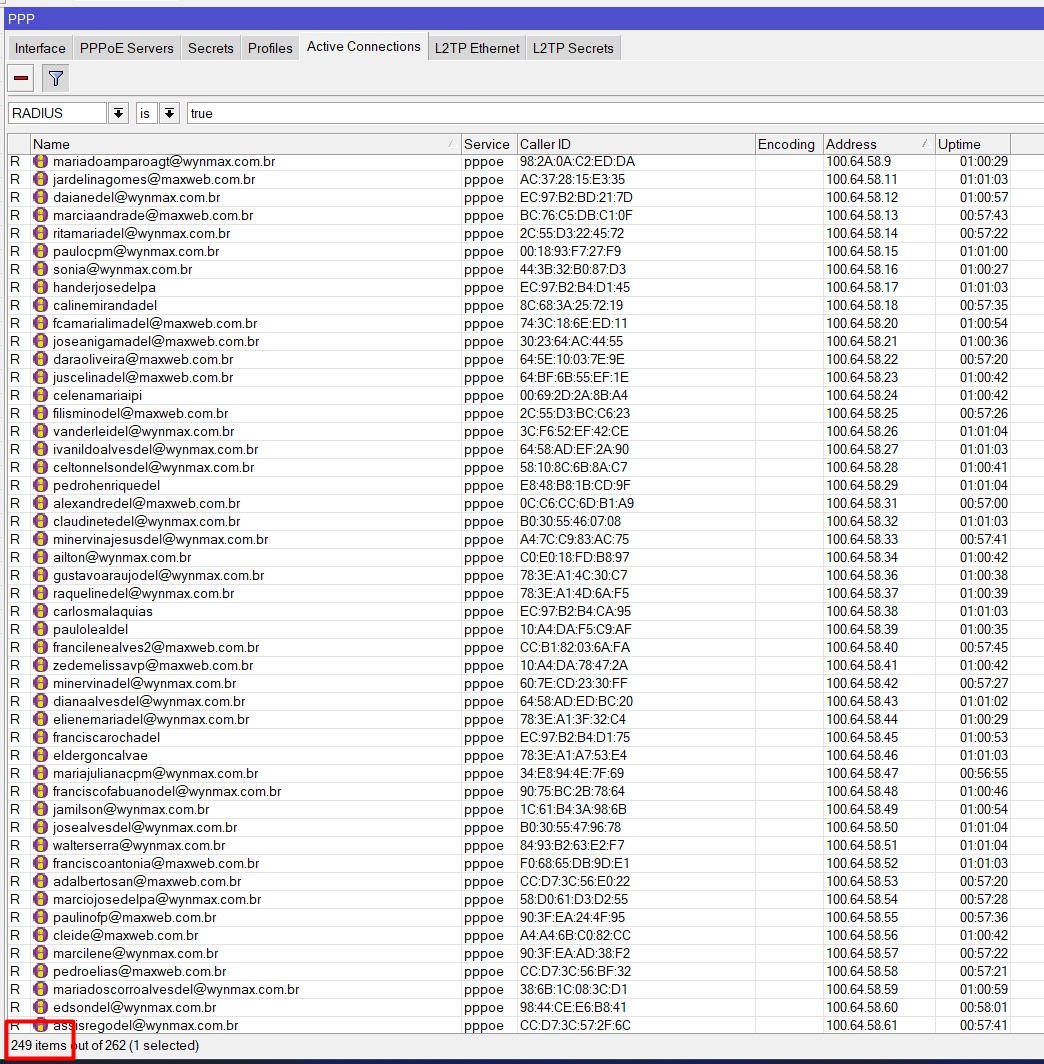1044x1064 pixels.
Task: Click the user icon of paulolealdel
Action: (x=41, y=629)
